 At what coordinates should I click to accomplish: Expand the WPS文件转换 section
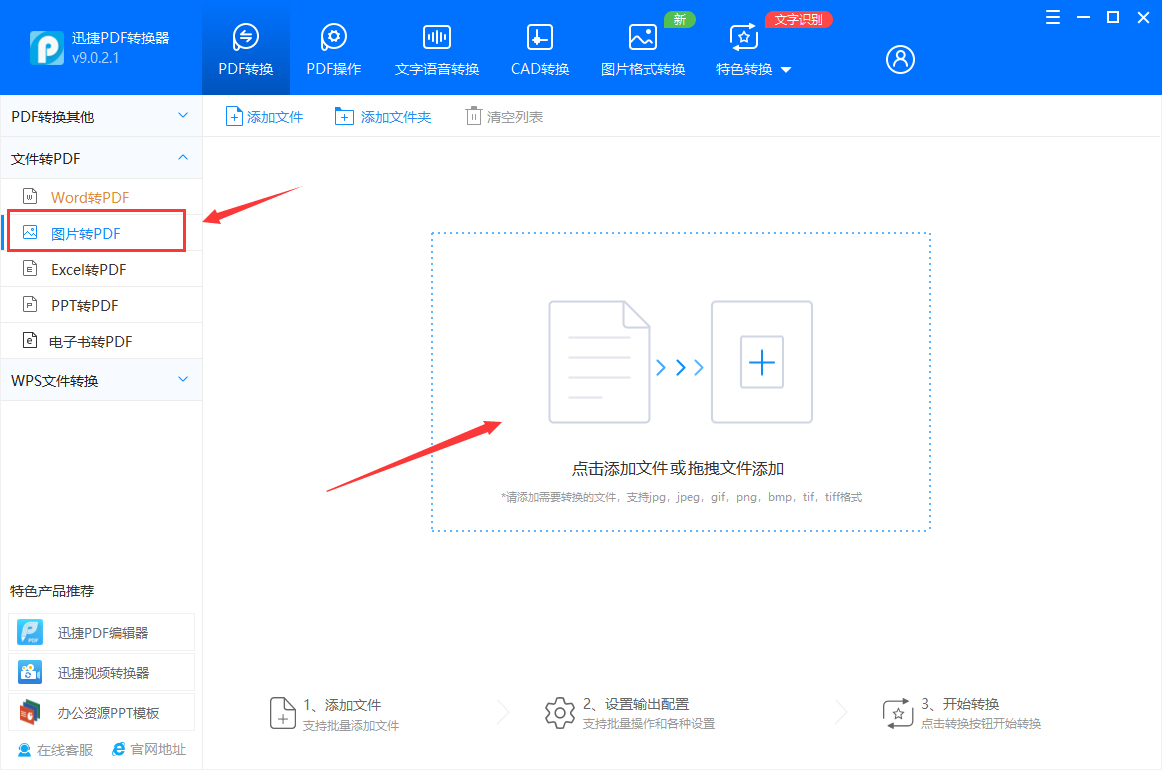100,379
